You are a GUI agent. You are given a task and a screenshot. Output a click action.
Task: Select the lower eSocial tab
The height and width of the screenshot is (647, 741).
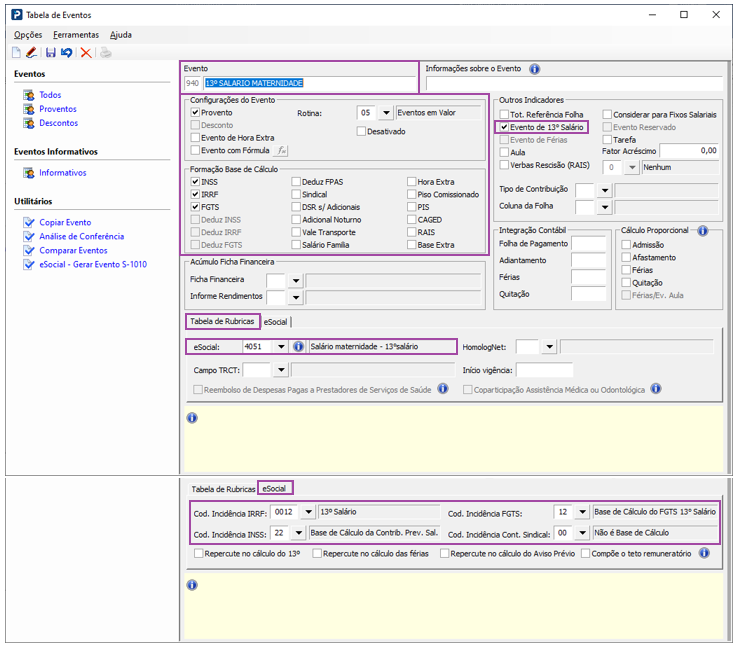(275, 488)
